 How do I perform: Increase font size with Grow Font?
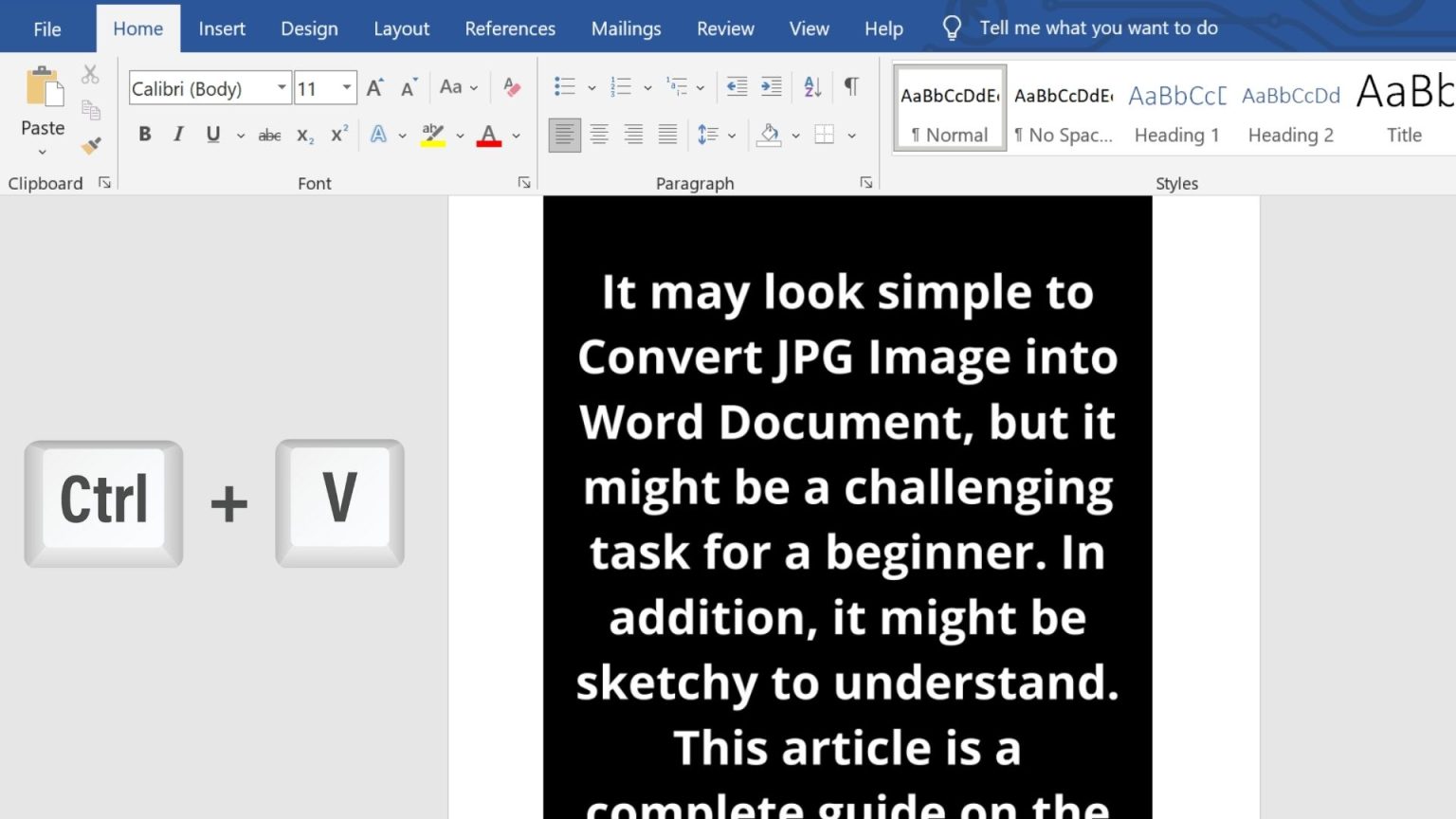coord(375,88)
